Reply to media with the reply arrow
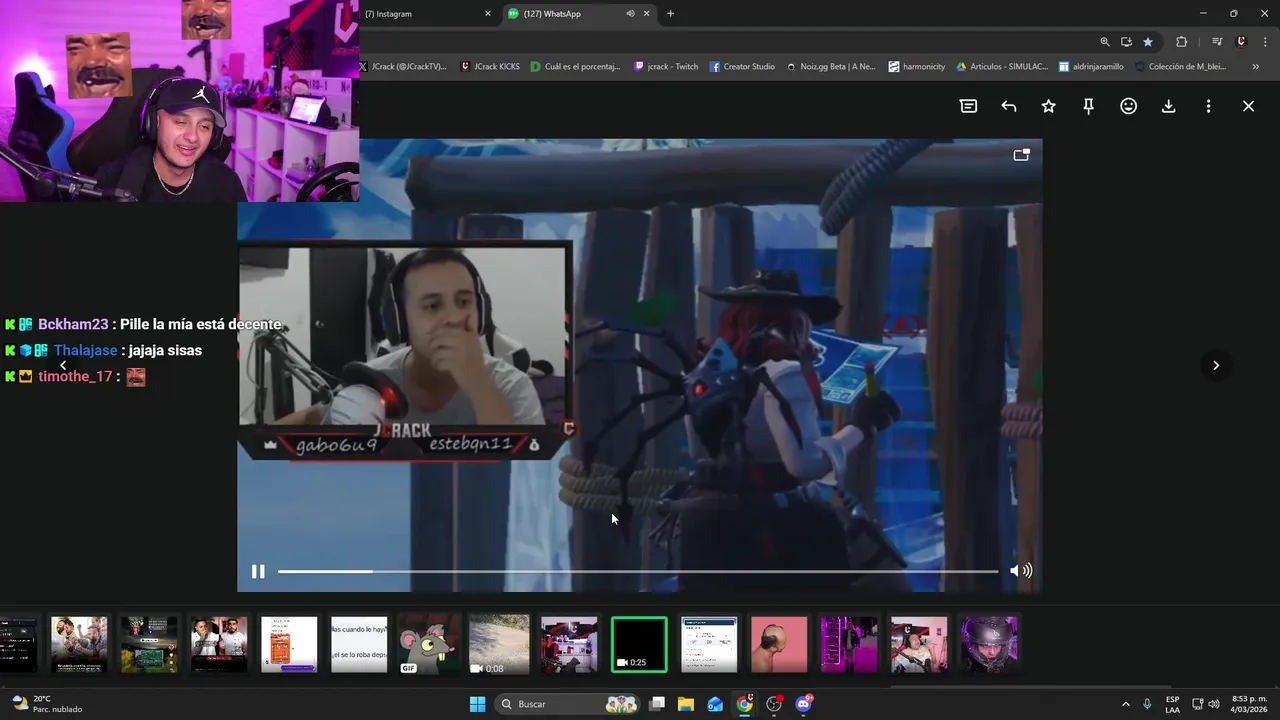Image resolution: width=1280 pixels, height=720 pixels. pyautogui.click(x=1008, y=106)
